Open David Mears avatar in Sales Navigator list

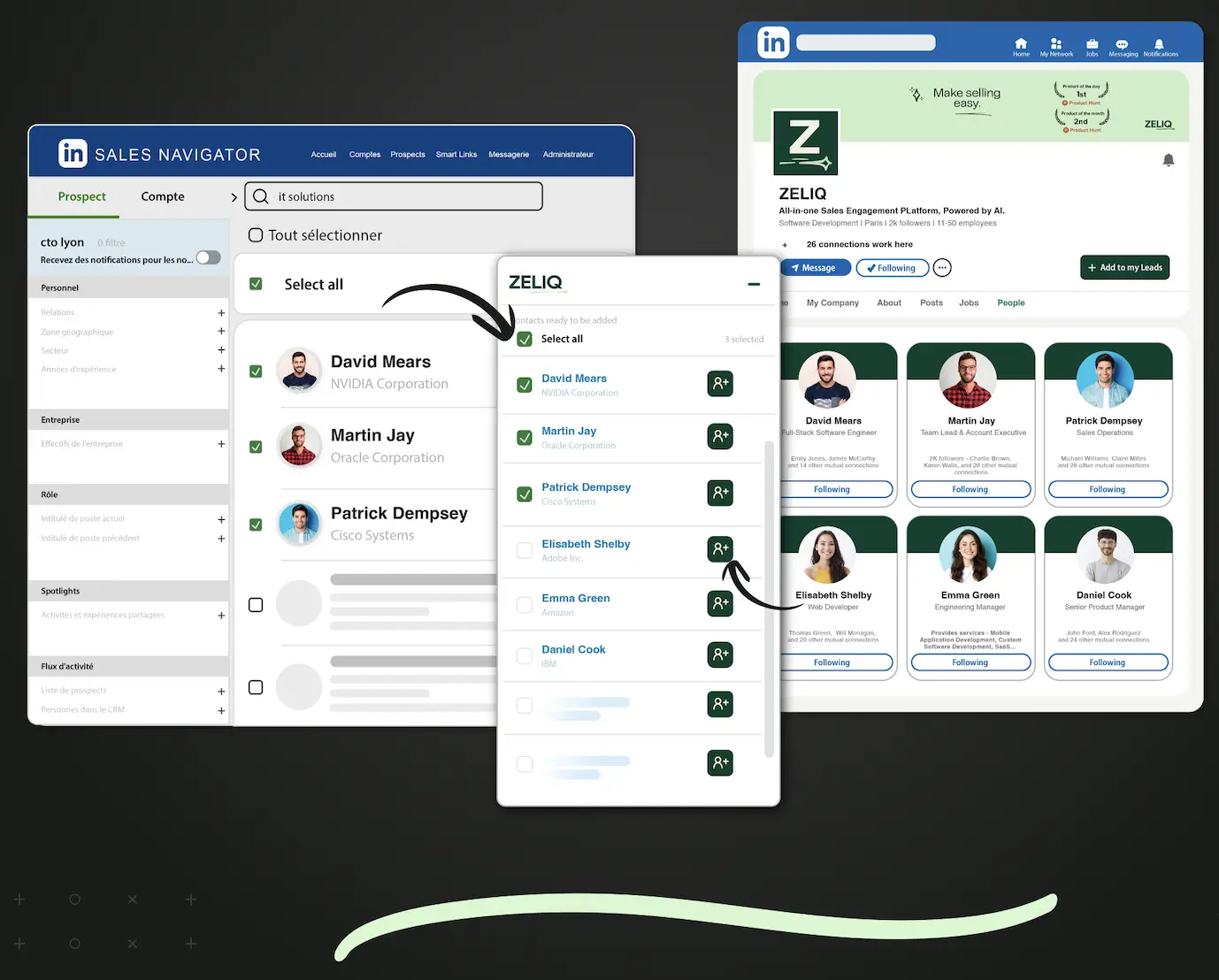pyautogui.click(x=299, y=371)
